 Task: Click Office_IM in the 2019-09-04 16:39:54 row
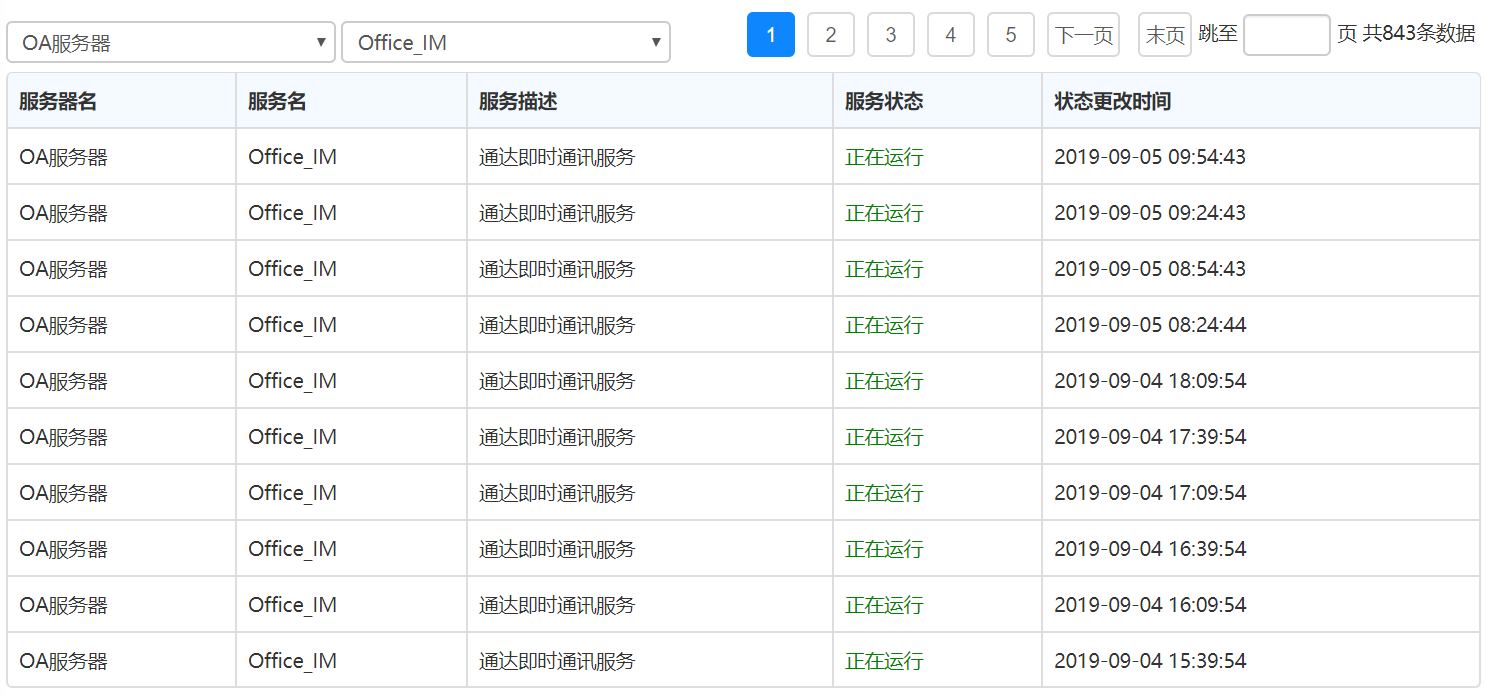[292, 549]
